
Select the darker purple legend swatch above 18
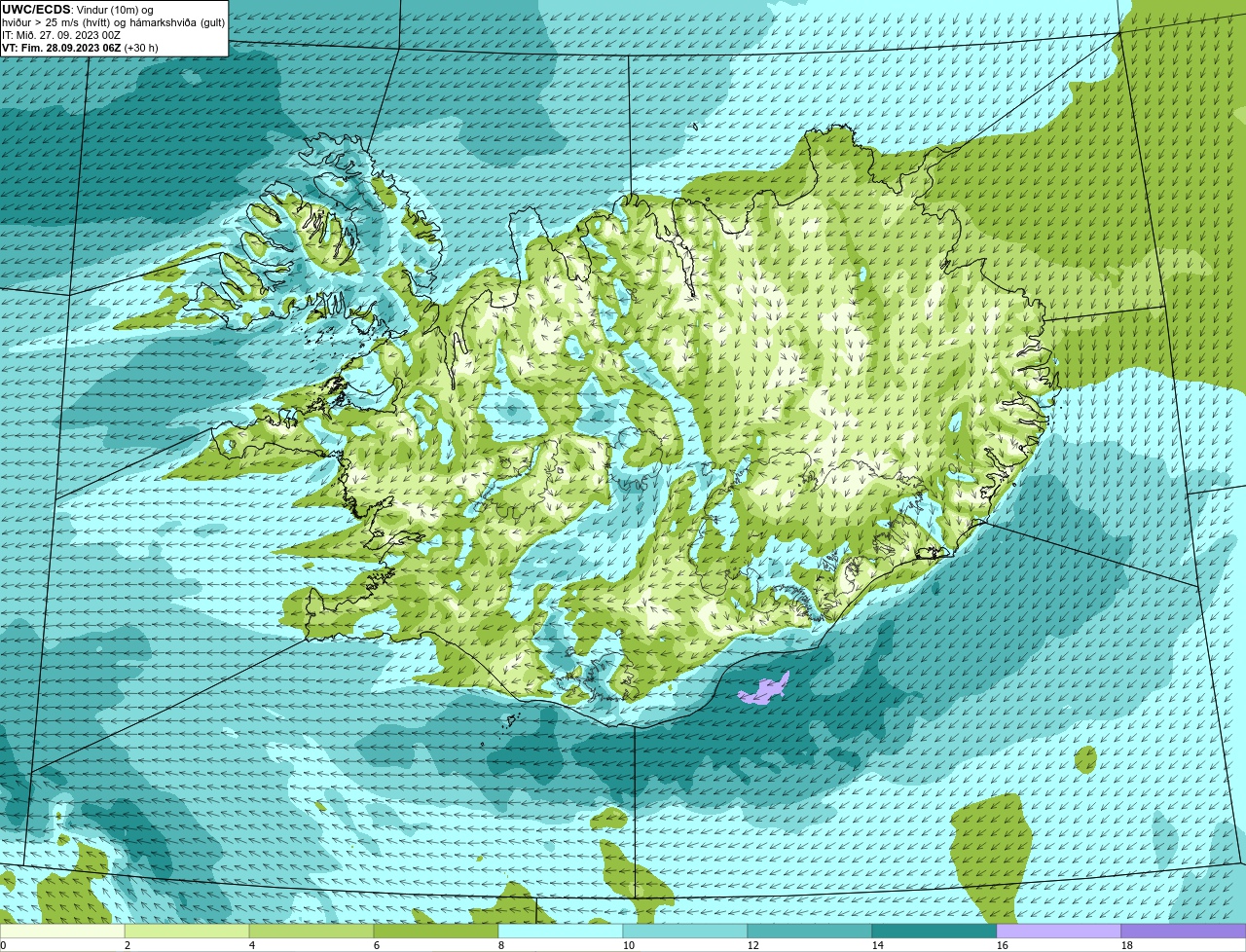coord(1184,931)
